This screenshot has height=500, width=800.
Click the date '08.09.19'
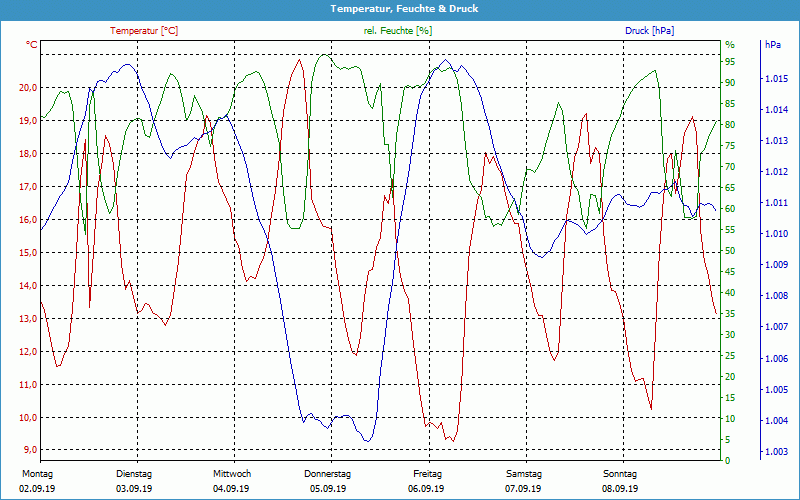tap(619, 489)
